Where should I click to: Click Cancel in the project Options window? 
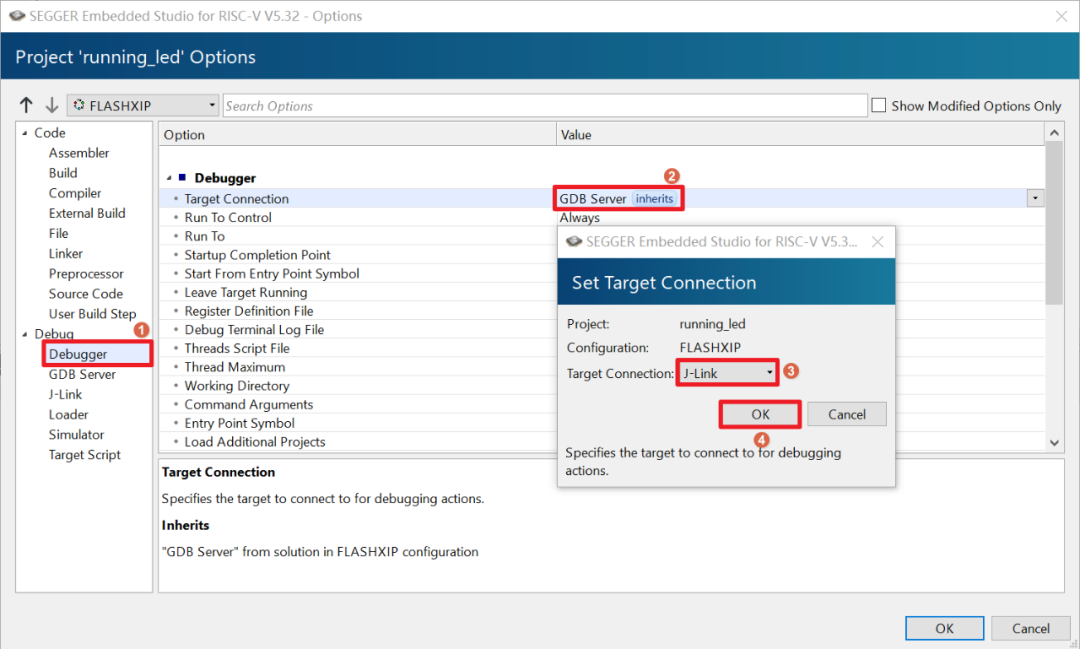click(x=1030, y=628)
